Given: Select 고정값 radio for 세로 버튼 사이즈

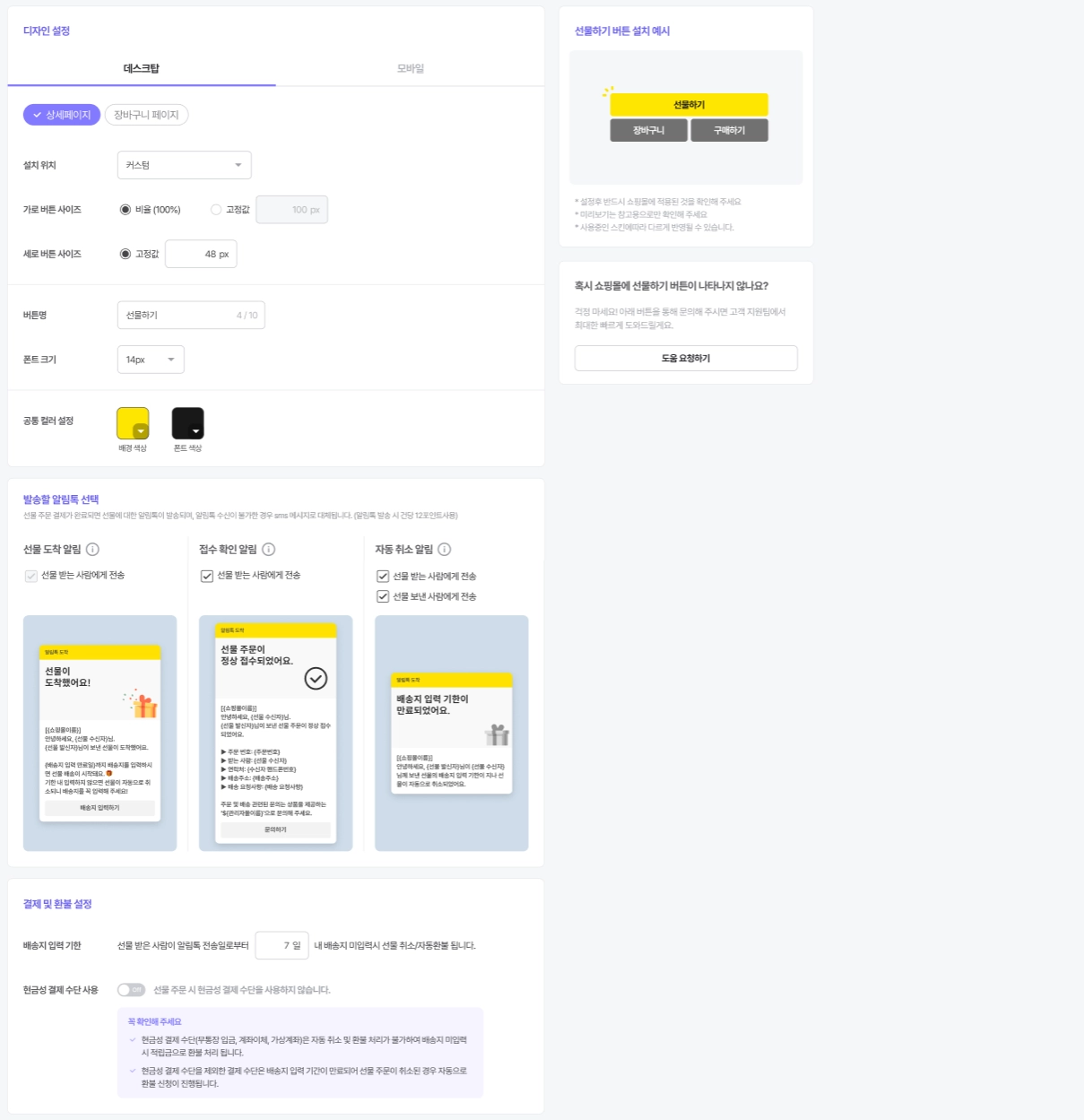Looking at the screenshot, I should (126, 254).
